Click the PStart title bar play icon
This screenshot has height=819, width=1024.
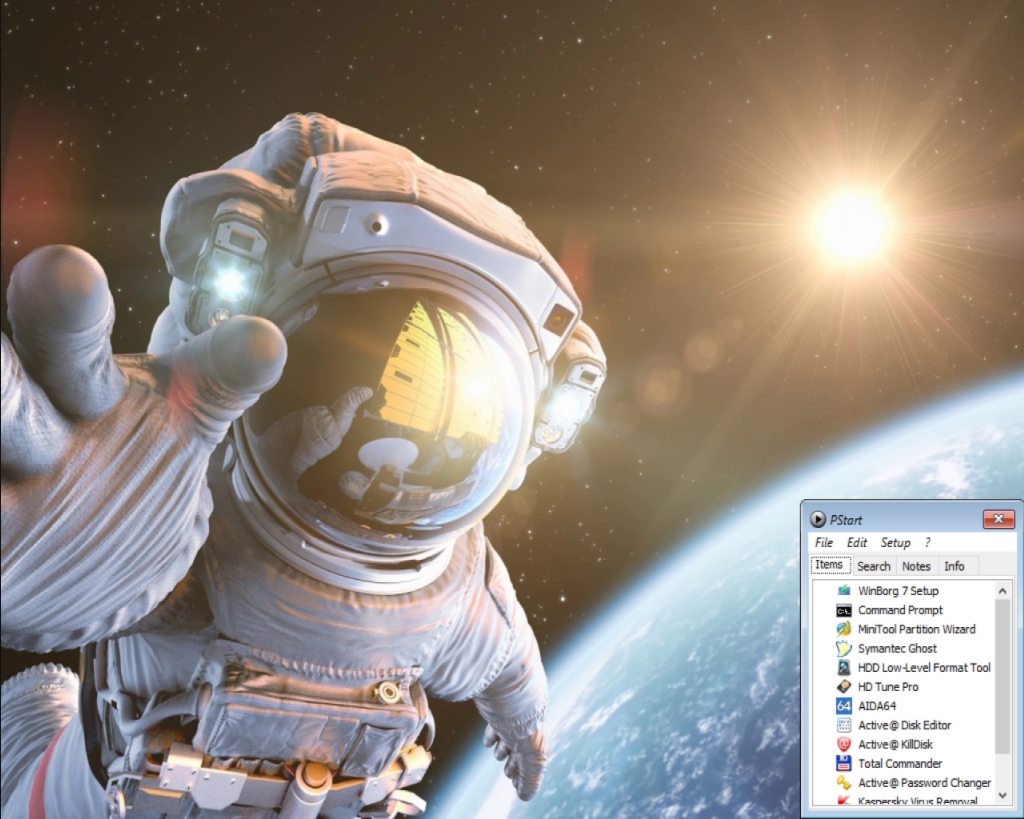click(x=818, y=519)
